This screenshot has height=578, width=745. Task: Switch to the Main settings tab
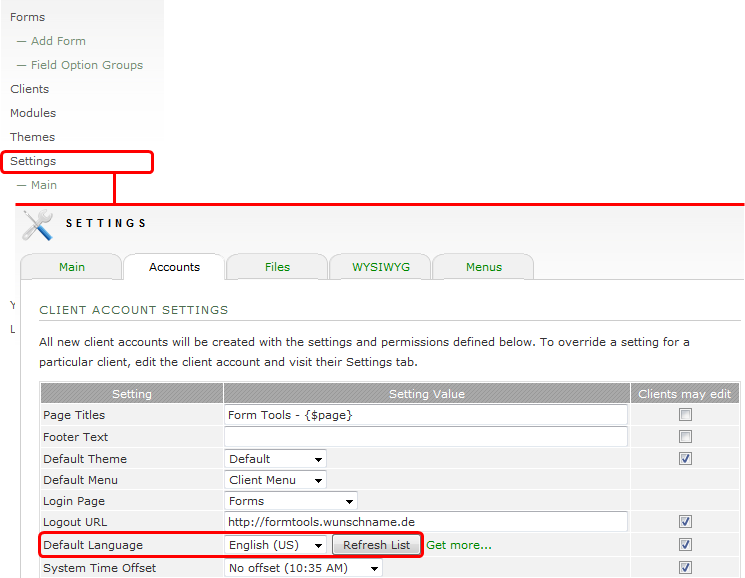click(72, 267)
